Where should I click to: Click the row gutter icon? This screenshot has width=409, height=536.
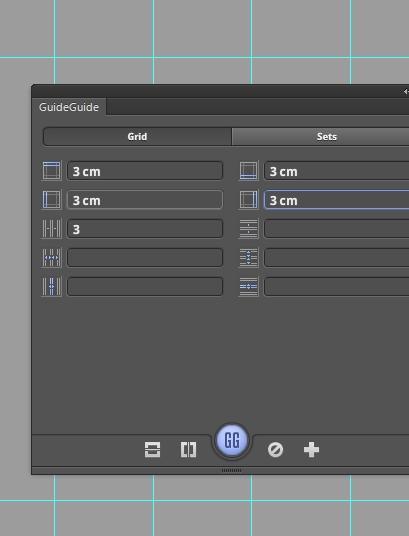[x=249, y=286]
